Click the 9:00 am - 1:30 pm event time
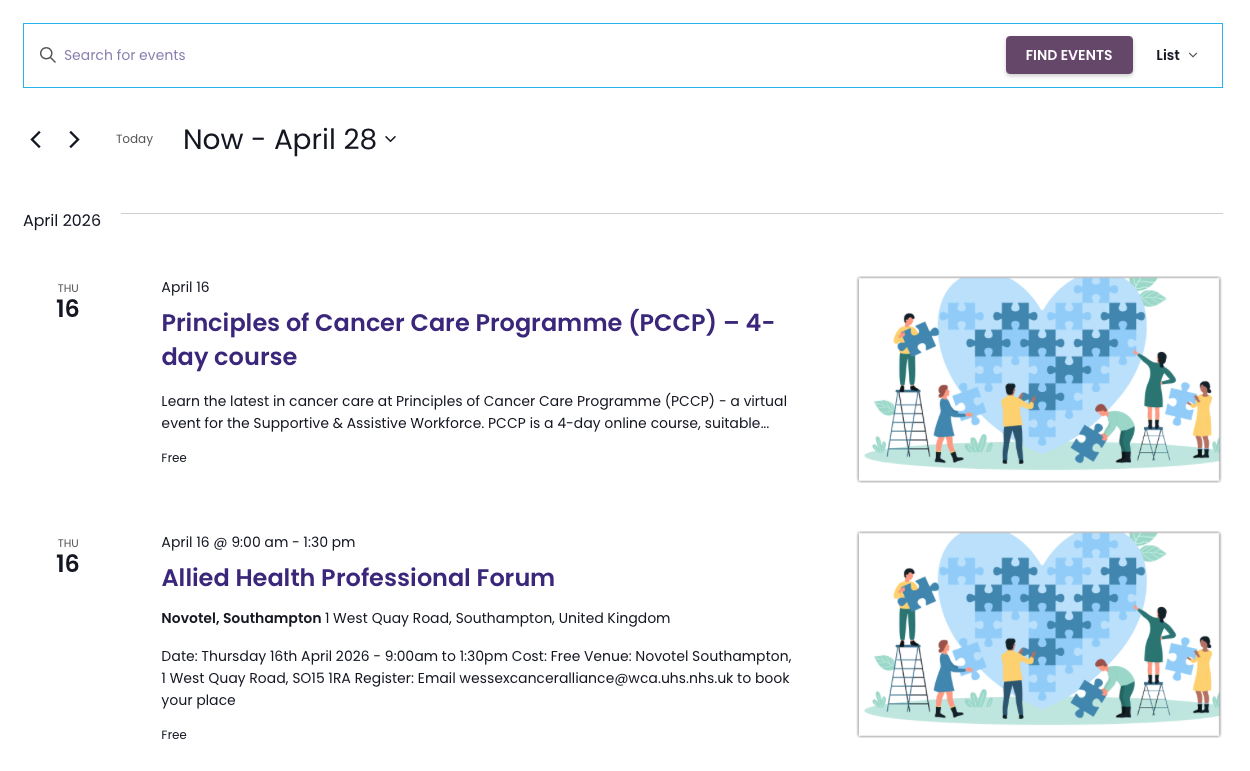 [293, 542]
